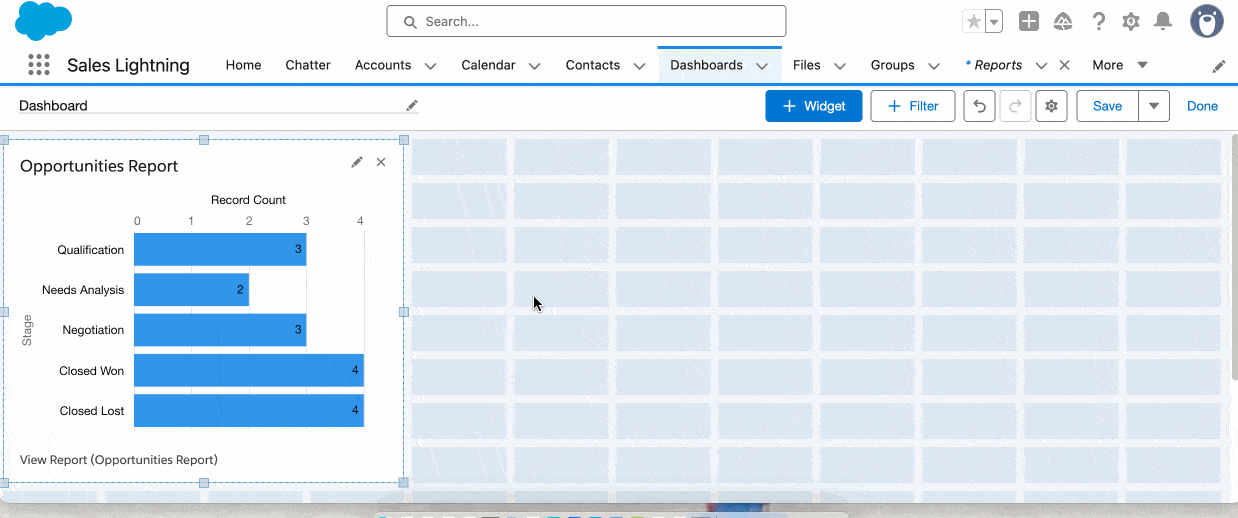
Task: Open the global actions plus icon
Action: 1029,21
